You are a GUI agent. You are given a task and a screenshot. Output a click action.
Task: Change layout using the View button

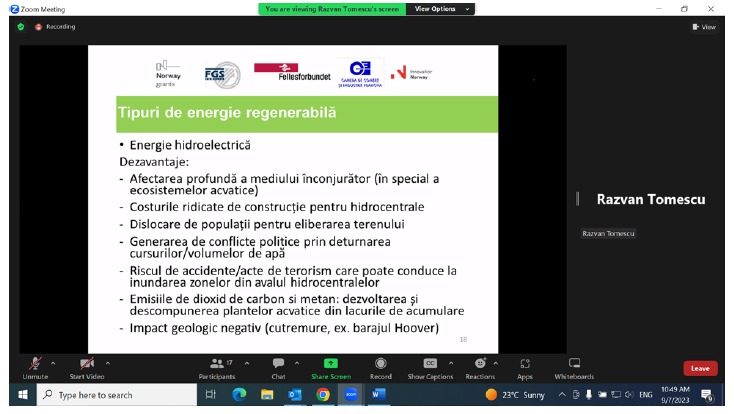click(x=704, y=27)
